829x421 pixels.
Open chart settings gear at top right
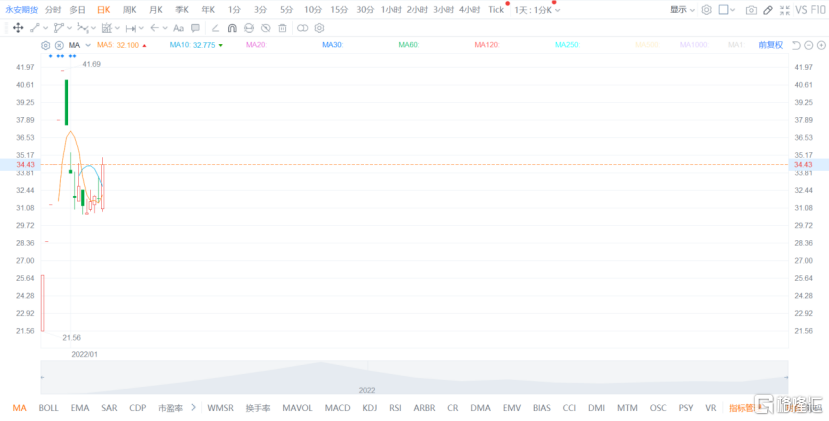(706, 10)
